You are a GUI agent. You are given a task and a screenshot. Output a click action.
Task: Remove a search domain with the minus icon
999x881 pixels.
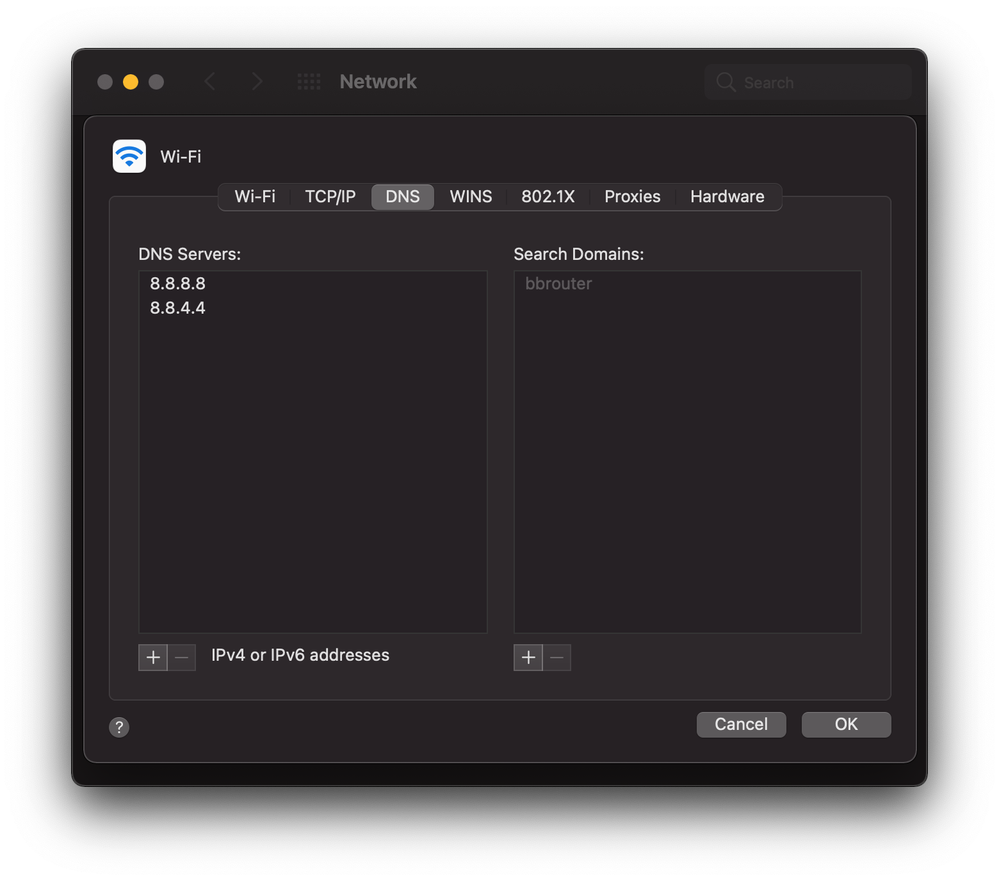[556, 657]
